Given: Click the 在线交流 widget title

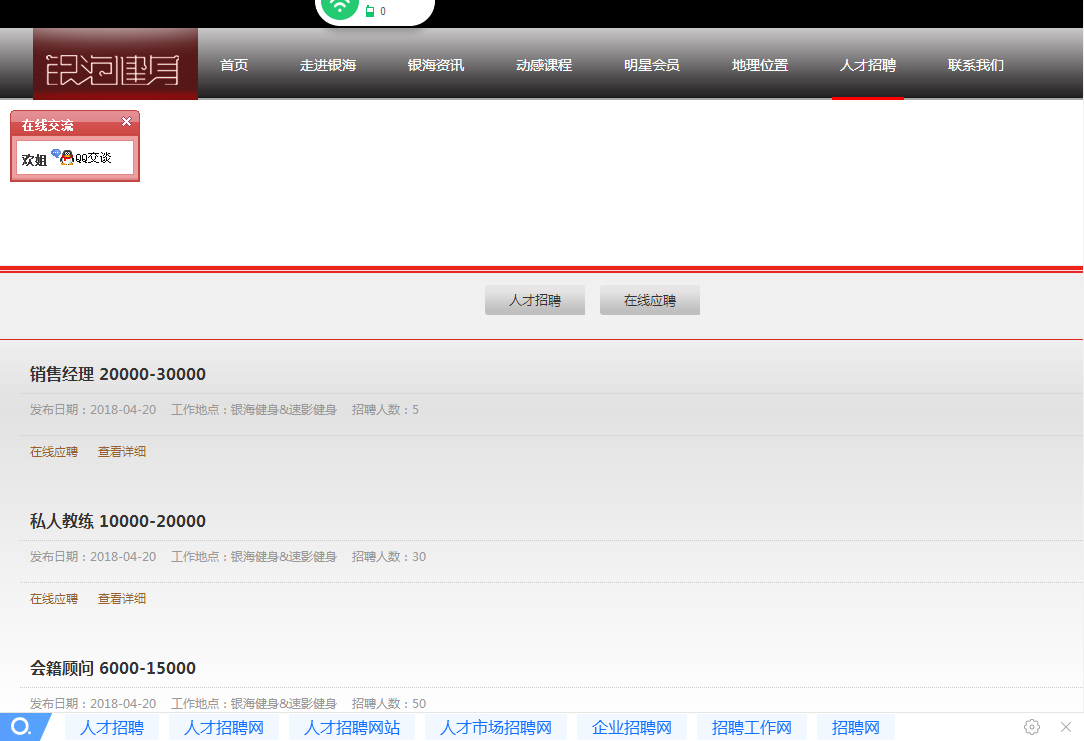Looking at the screenshot, I should [x=47, y=125].
